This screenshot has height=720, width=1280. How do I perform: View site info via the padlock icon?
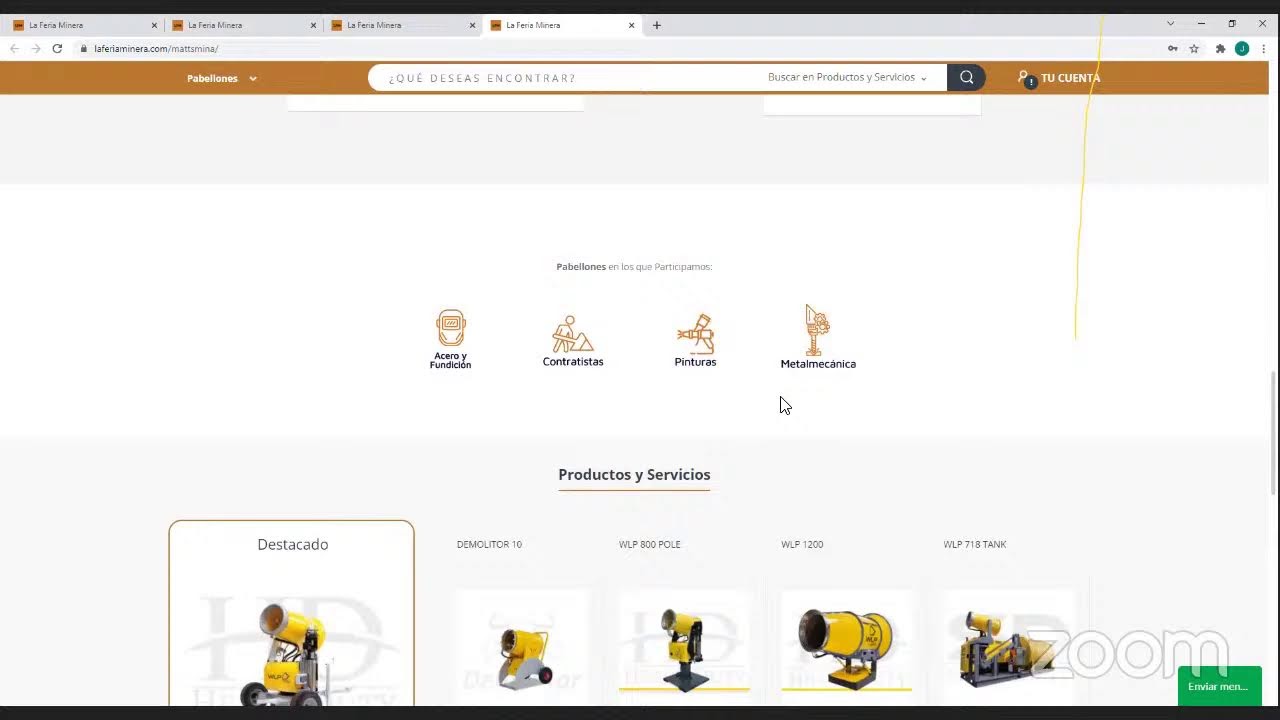(84, 48)
